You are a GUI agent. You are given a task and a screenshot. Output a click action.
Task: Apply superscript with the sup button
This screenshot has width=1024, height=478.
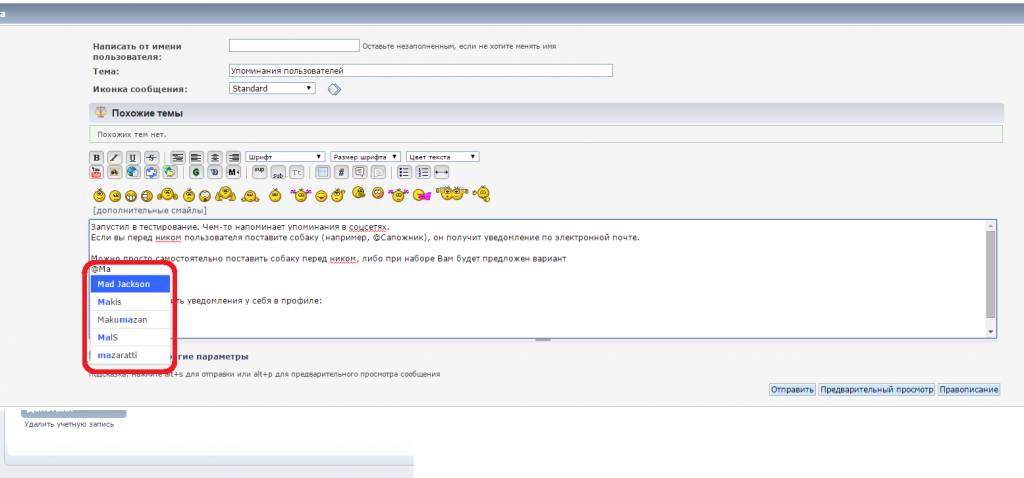(259, 172)
